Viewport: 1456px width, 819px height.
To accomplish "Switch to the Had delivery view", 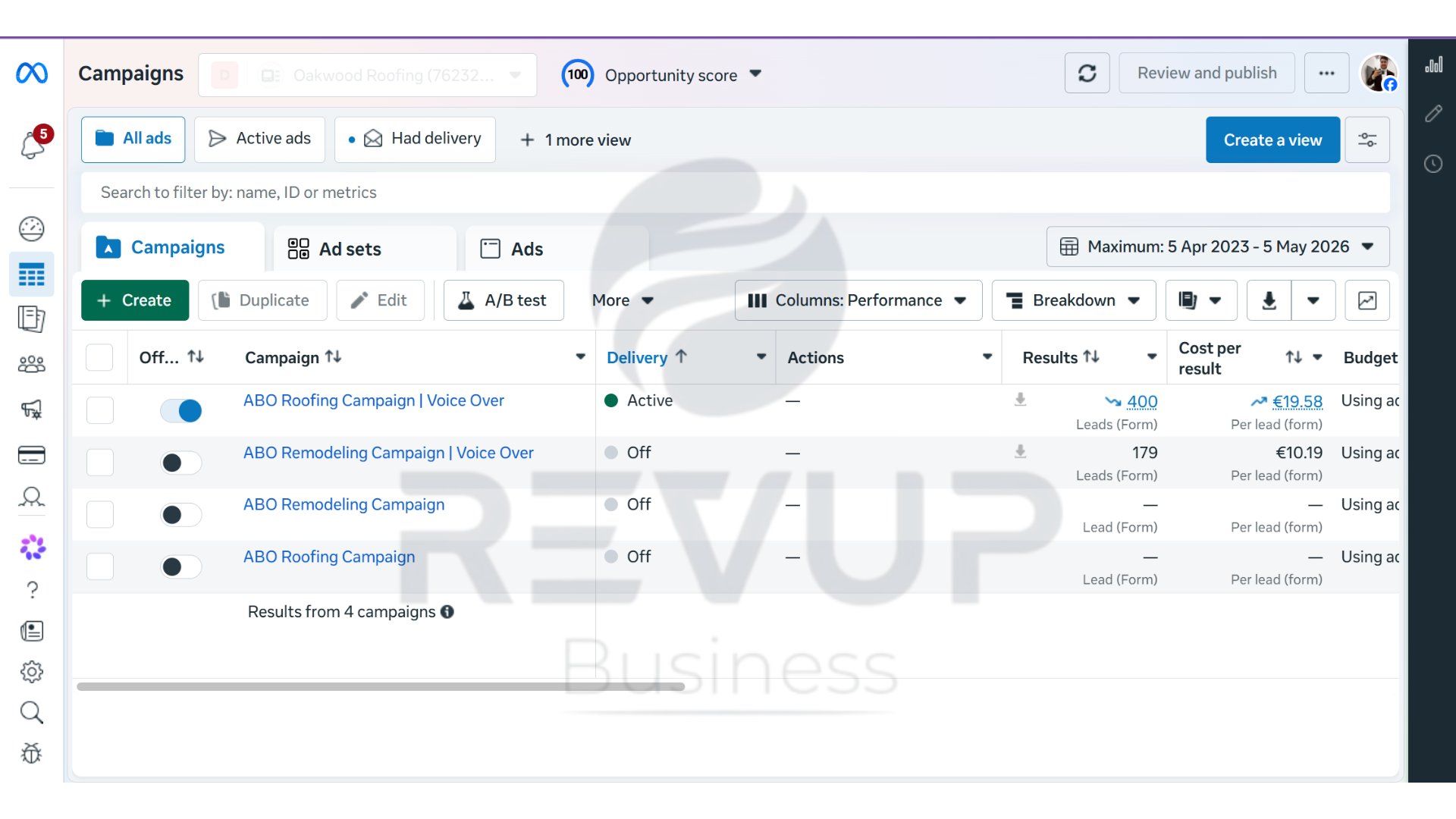I will (415, 140).
